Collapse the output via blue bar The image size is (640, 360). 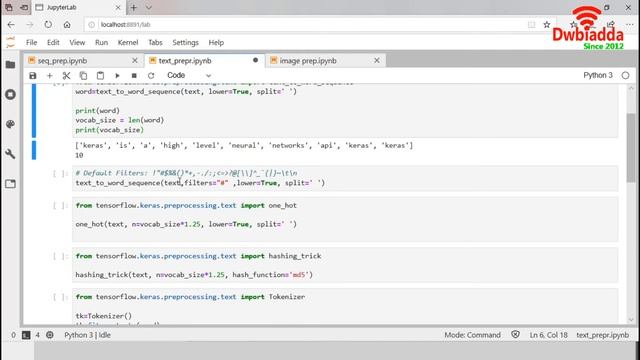coord(34,150)
